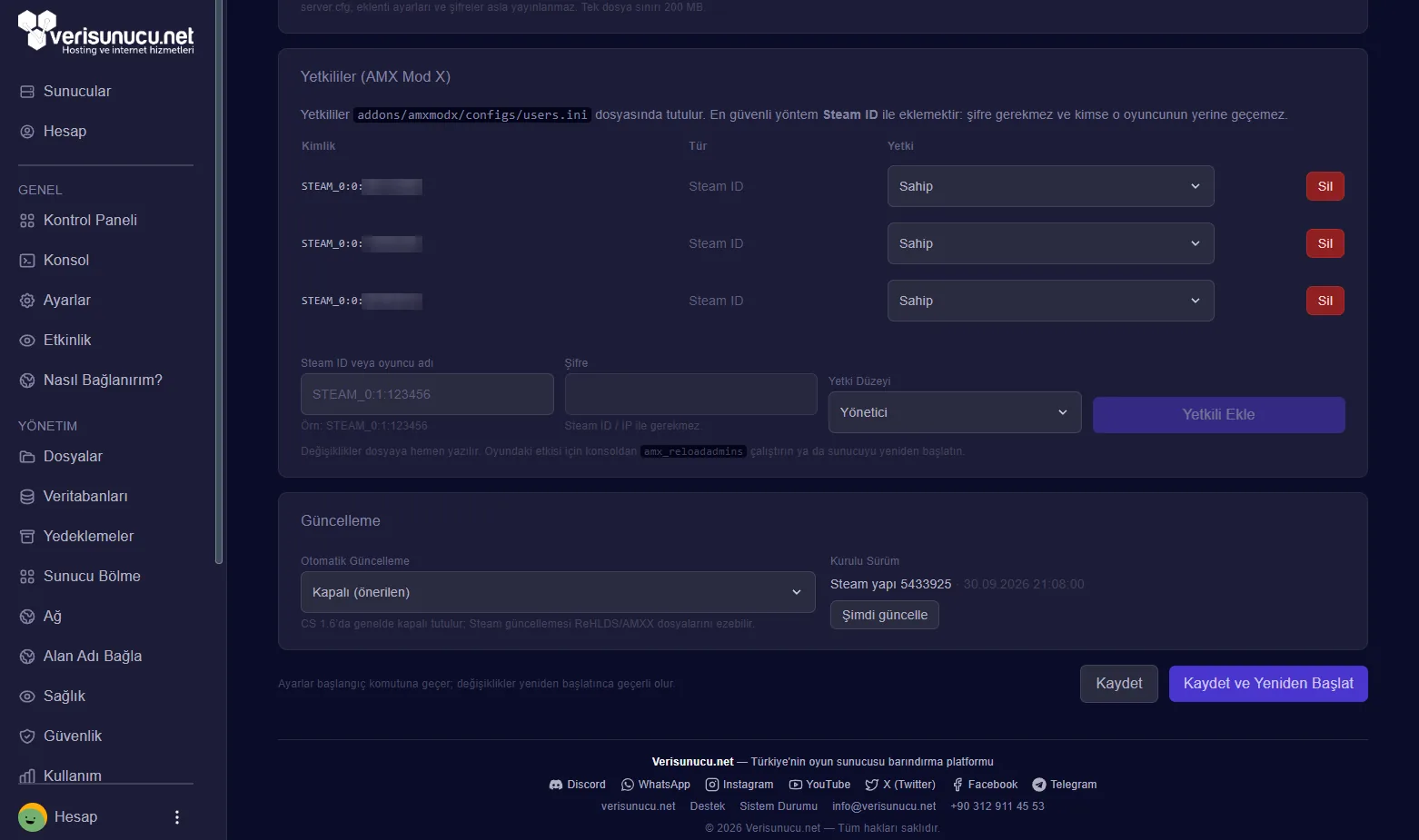Click the sidebar vertical scrollbar
Image resolution: width=1419 pixels, height=840 pixels.
218,282
